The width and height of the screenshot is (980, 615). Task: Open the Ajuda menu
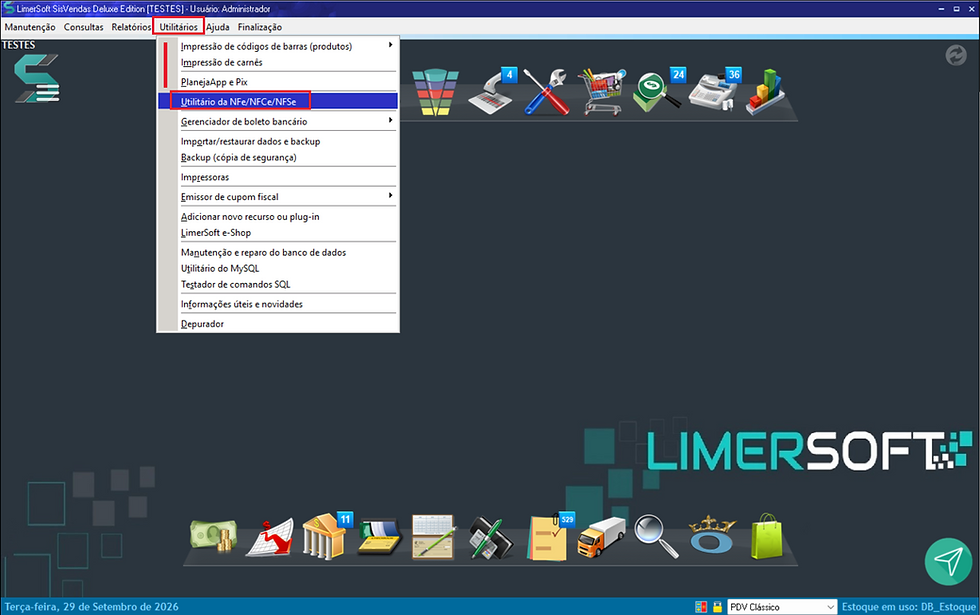pos(218,27)
